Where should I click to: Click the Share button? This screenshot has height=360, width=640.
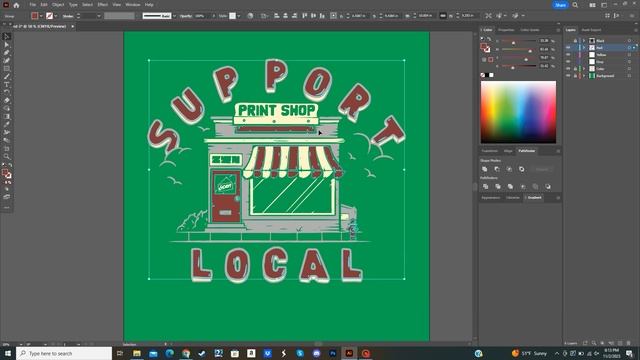point(560,5)
